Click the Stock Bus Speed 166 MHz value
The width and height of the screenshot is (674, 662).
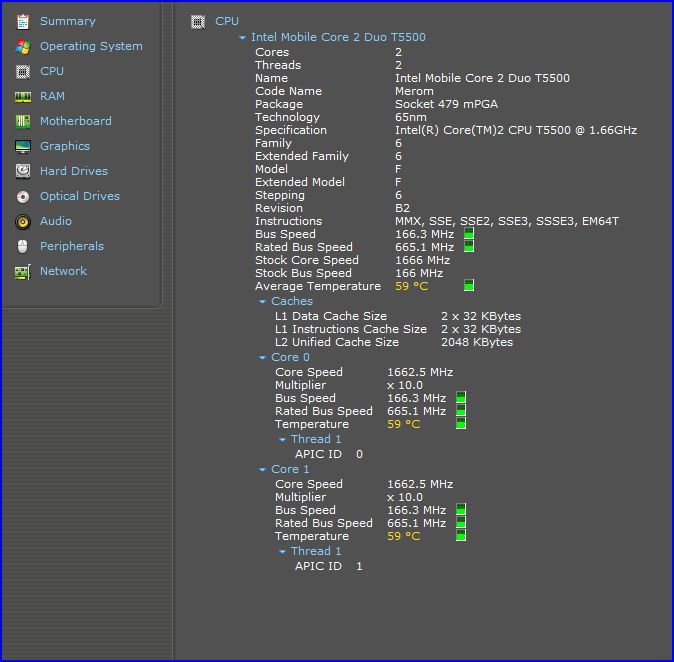[419, 273]
